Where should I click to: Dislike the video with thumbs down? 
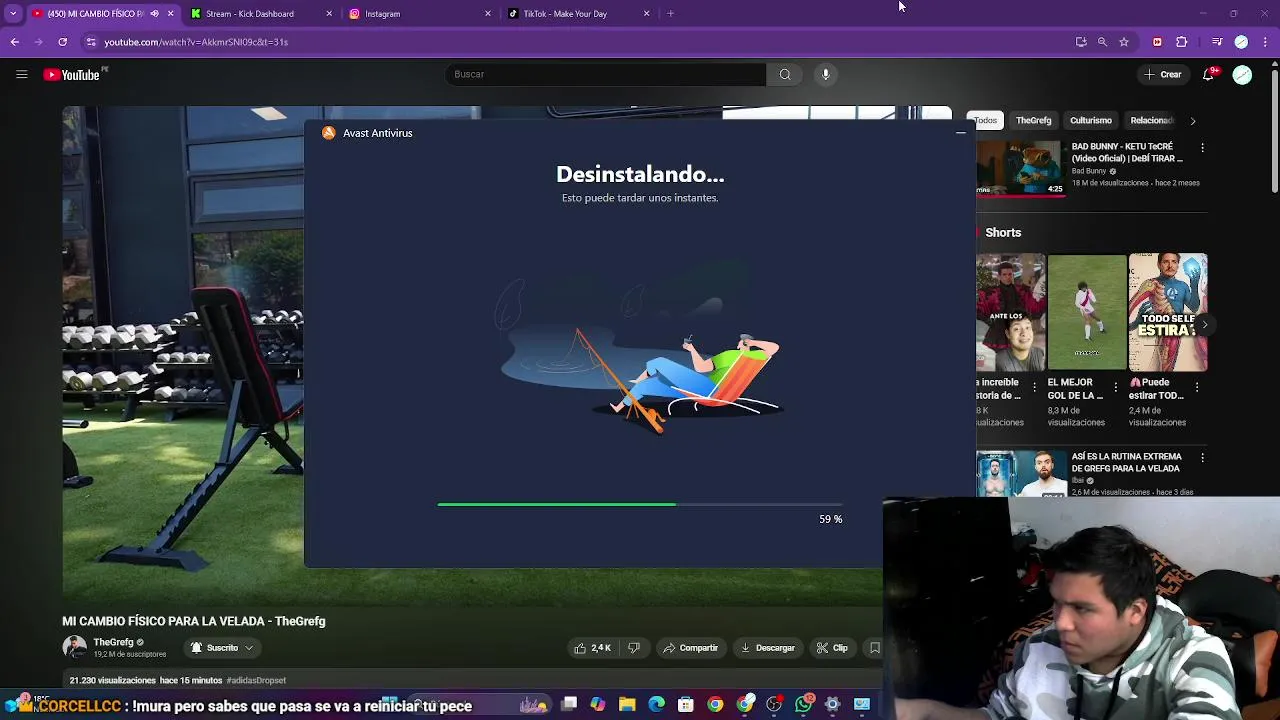click(633, 648)
